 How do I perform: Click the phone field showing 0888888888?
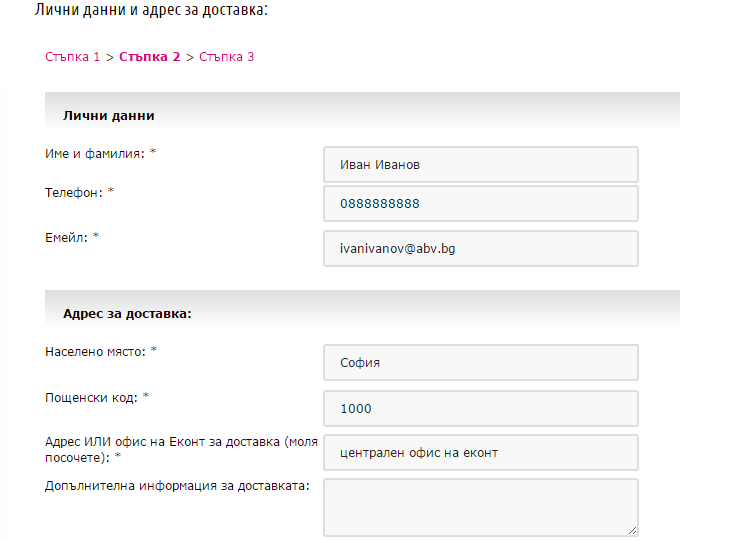(x=481, y=203)
